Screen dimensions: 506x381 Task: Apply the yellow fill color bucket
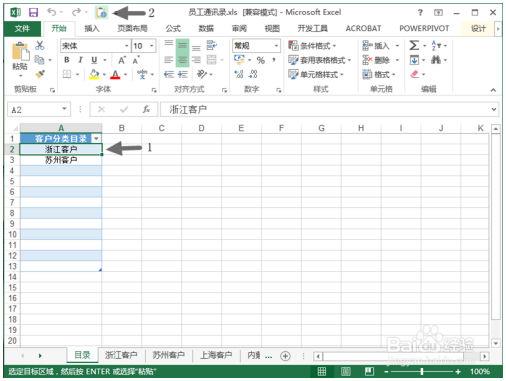[x=94, y=74]
